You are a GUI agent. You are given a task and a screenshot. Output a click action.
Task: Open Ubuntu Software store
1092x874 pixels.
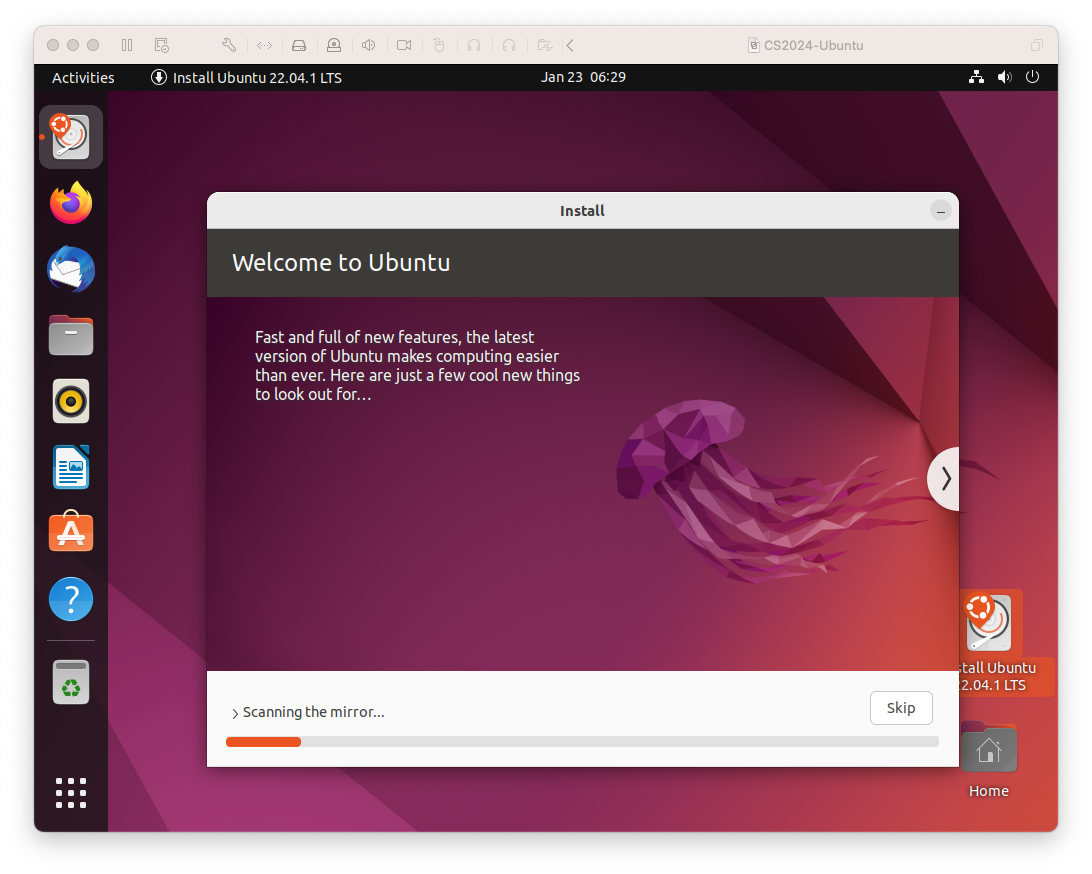pyautogui.click(x=71, y=533)
